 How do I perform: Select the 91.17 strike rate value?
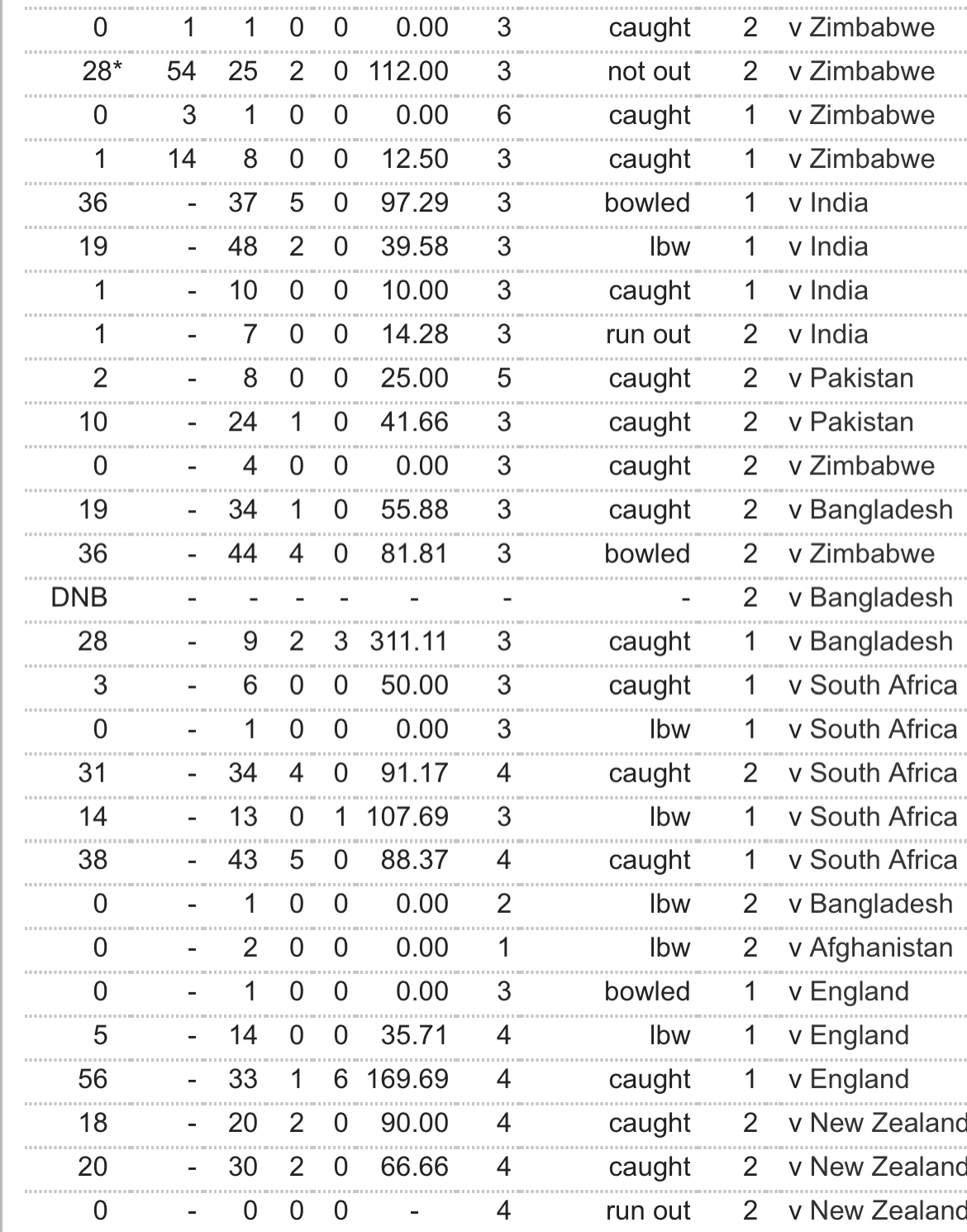414,772
